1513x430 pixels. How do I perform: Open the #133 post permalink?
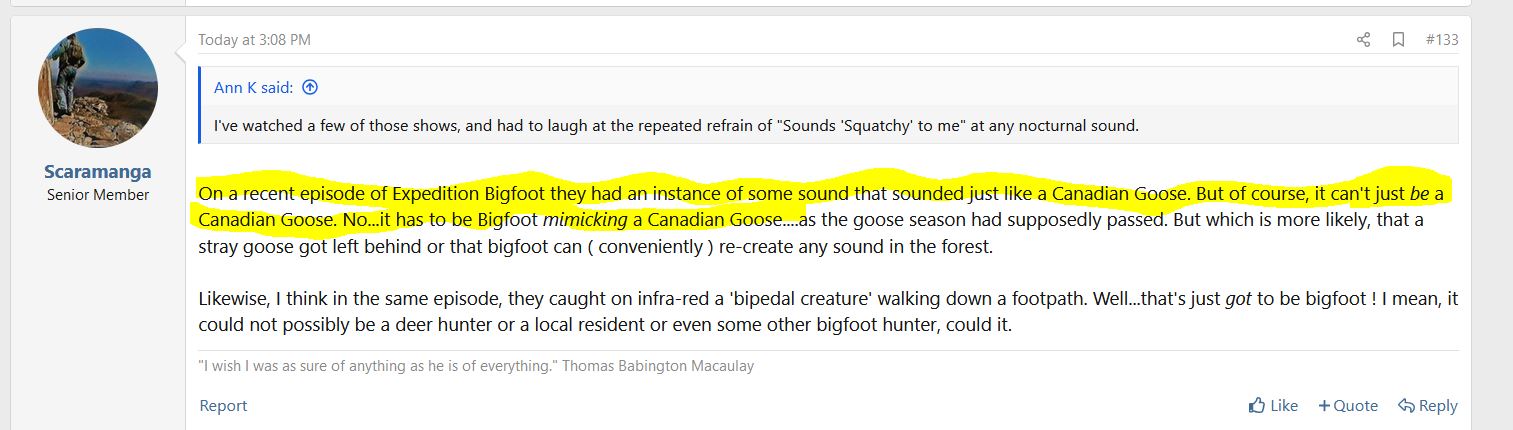[x=1441, y=40]
